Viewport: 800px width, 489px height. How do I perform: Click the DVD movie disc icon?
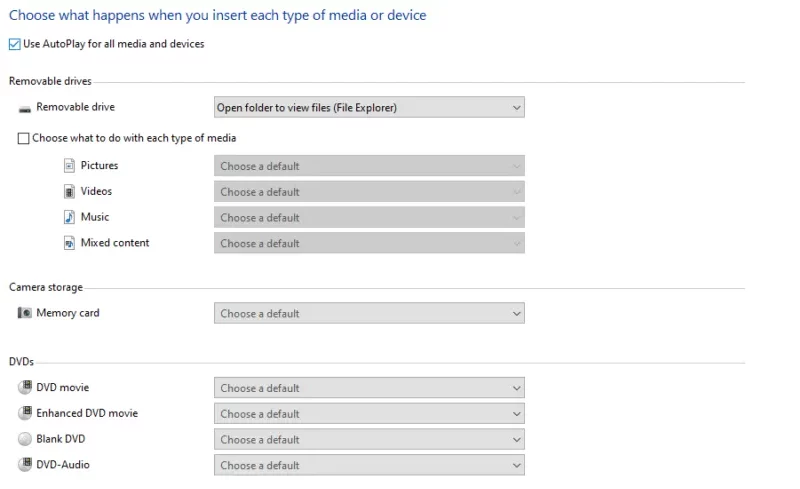pos(25,387)
